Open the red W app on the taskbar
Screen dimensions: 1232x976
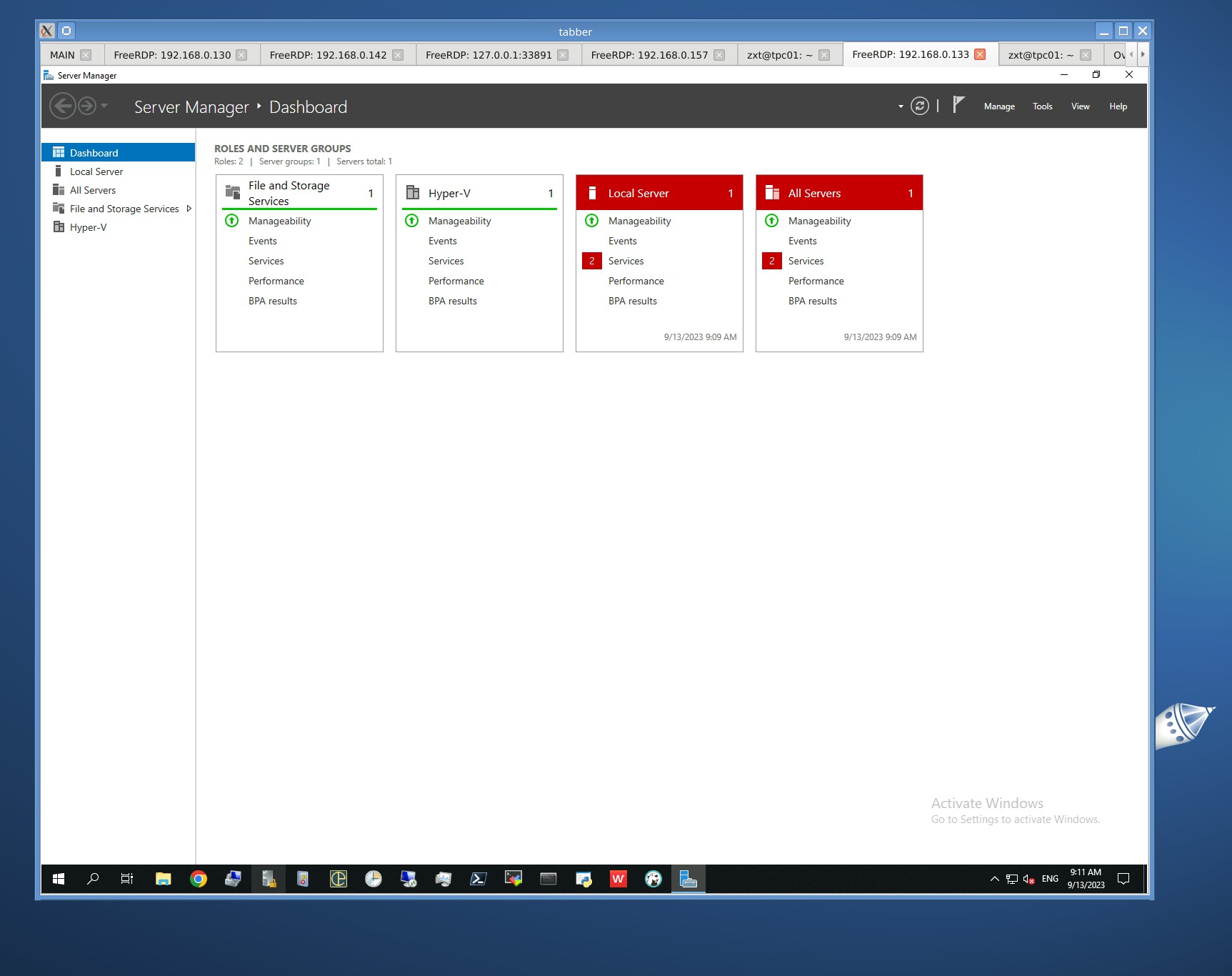(618, 879)
